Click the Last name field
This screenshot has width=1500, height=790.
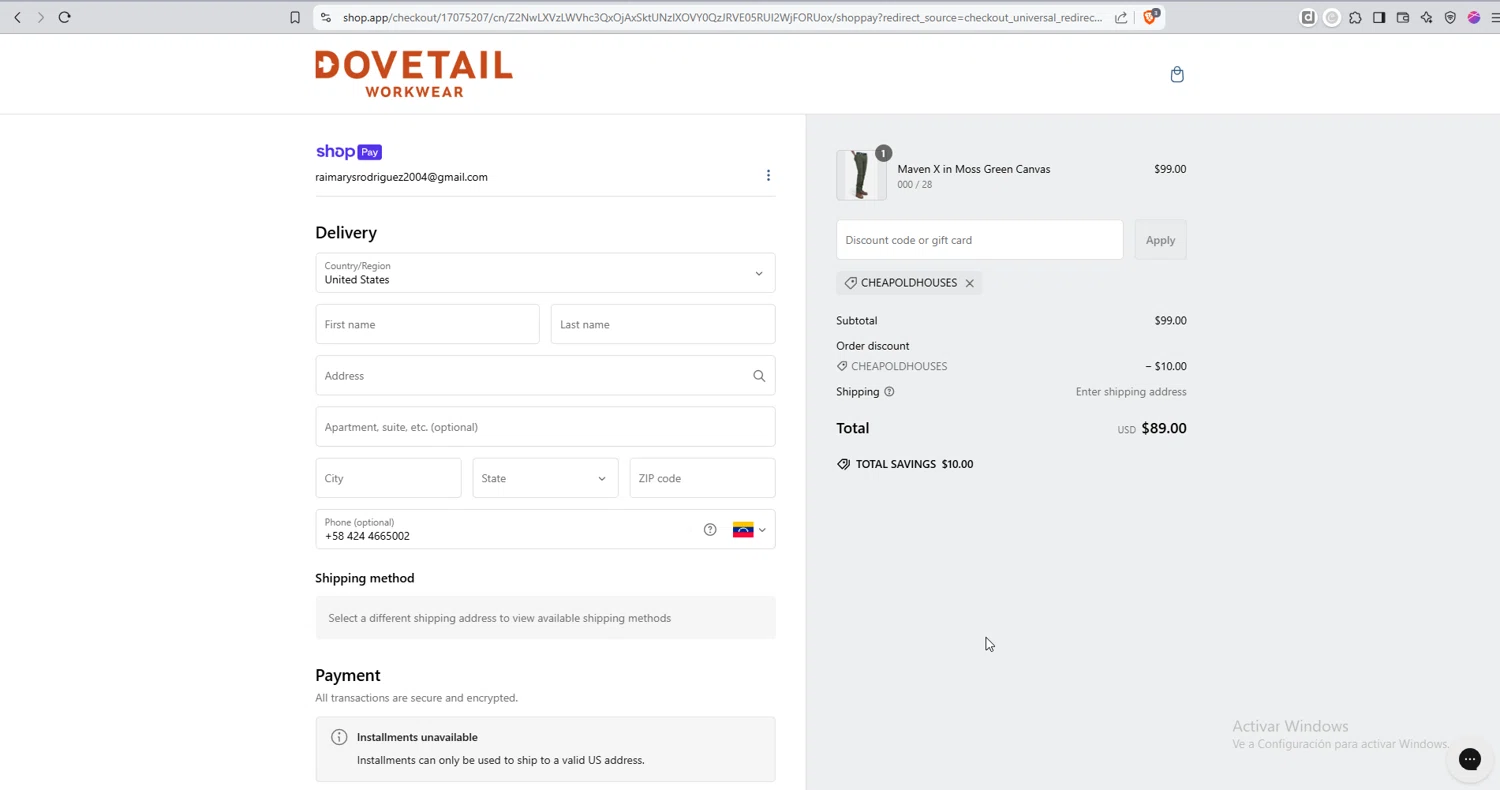click(x=663, y=324)
